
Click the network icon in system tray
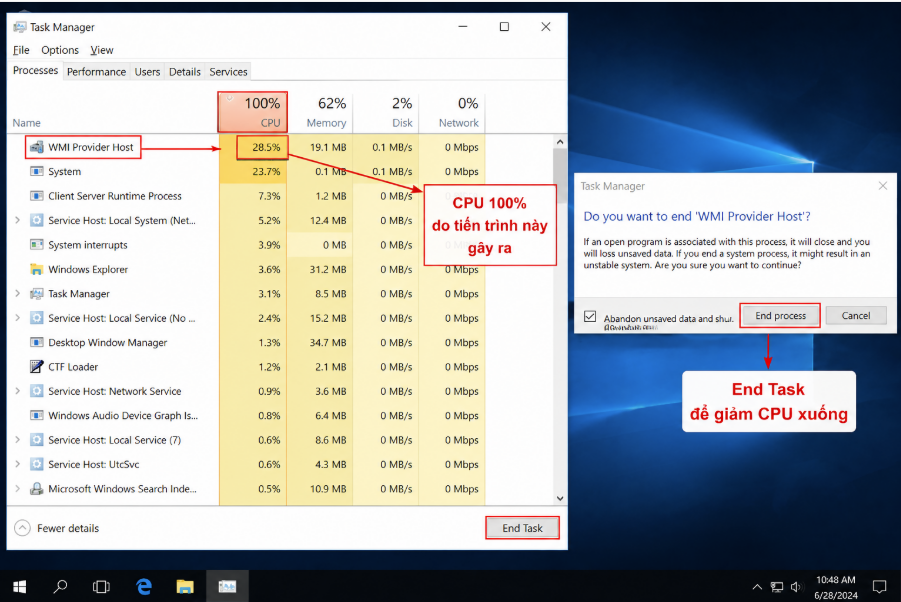point(777,586)
